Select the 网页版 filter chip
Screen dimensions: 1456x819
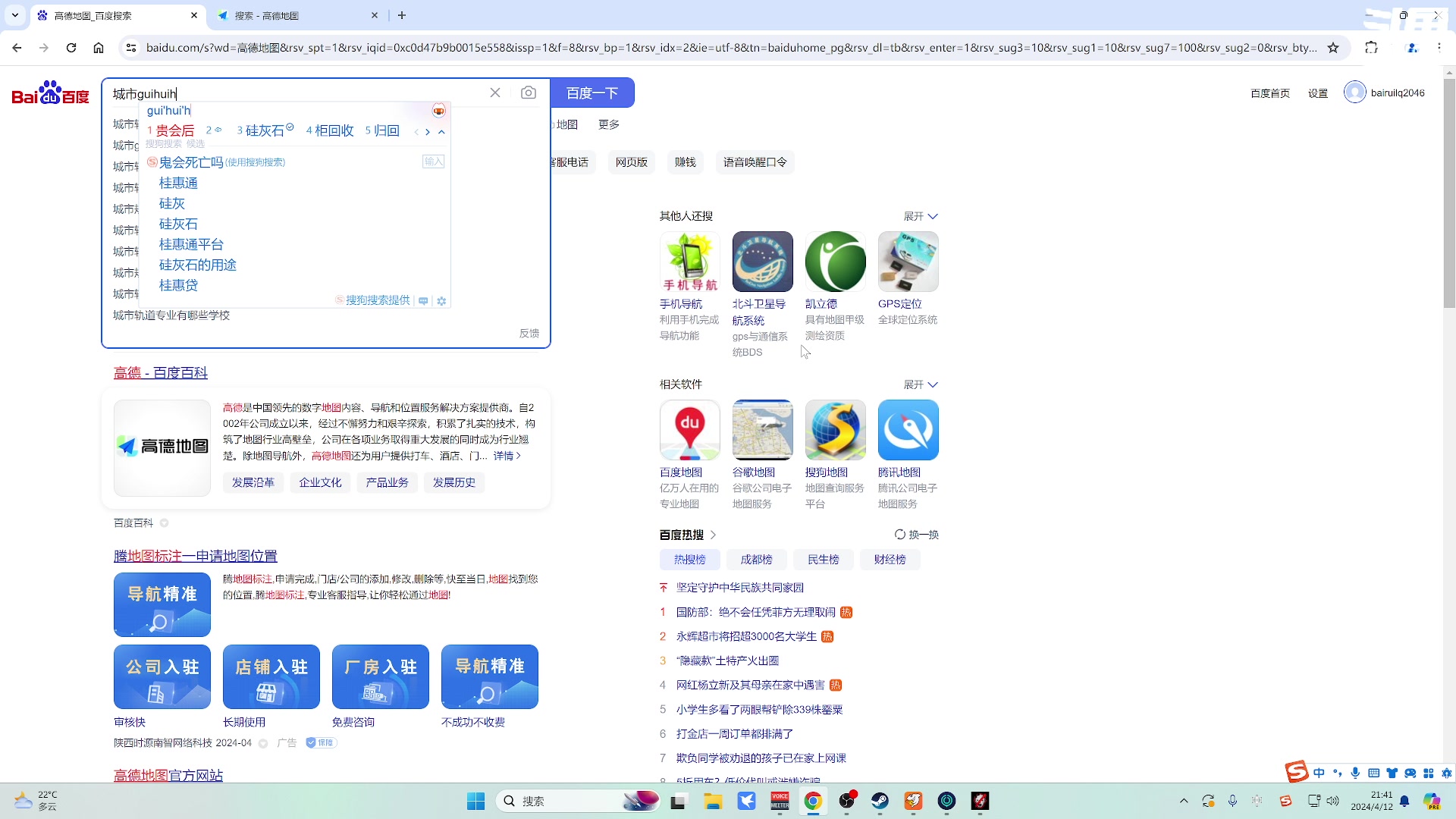tap(632, 162)
